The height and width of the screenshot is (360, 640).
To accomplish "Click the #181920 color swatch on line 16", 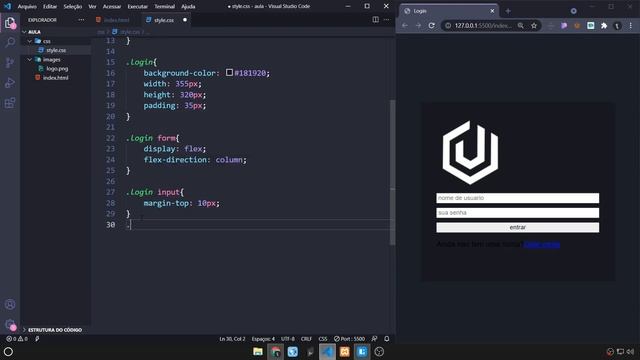I will [x=229, y=72].
